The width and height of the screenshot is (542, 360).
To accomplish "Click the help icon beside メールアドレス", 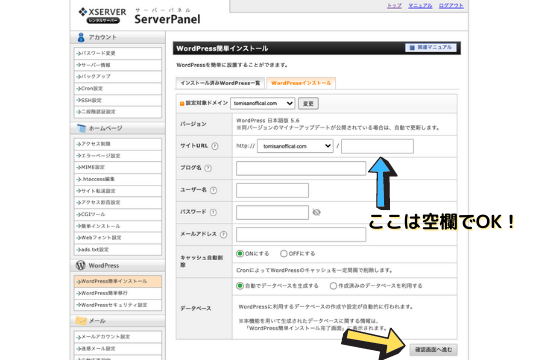I will pos(224,234).
